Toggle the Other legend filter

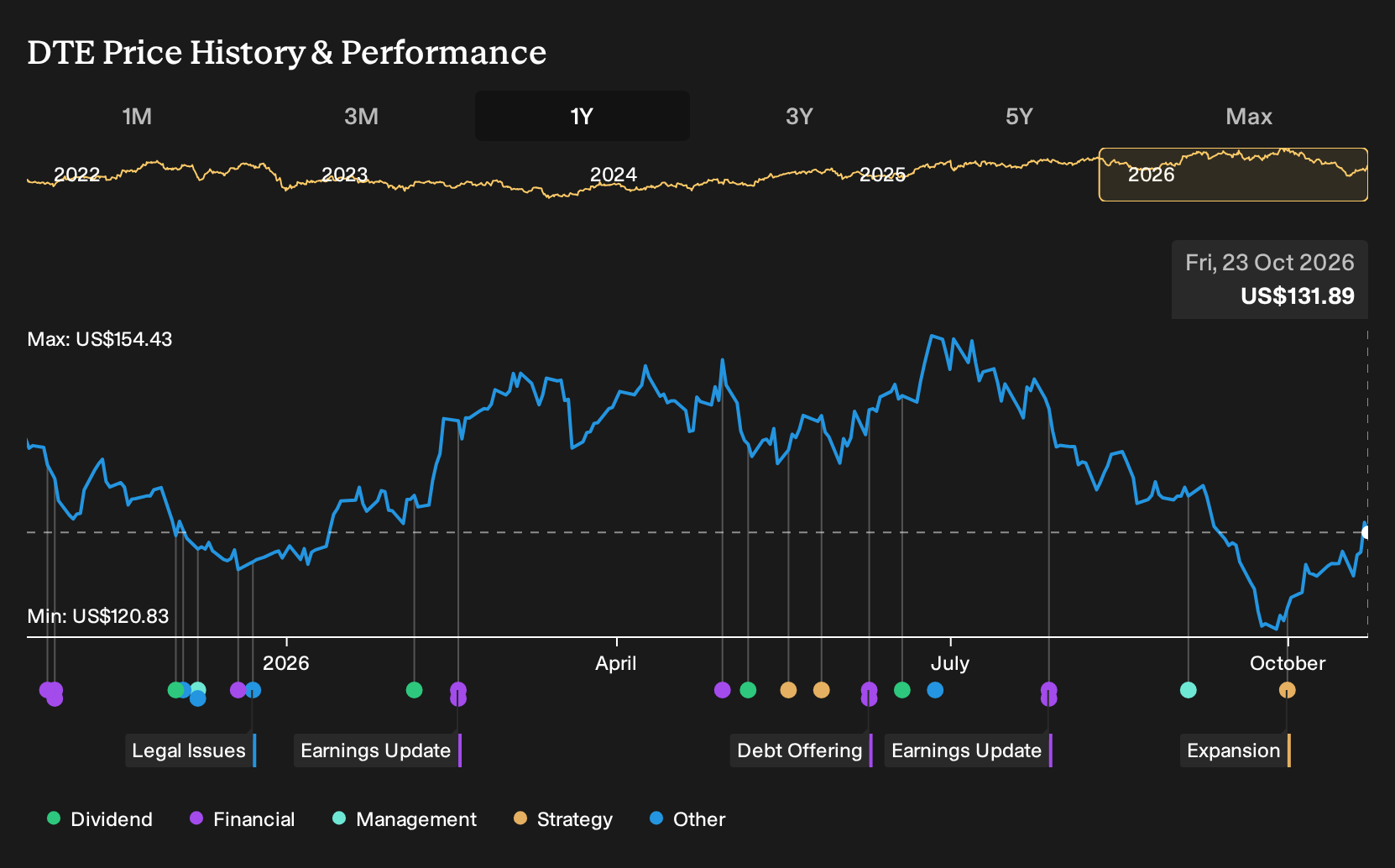point(687,819)
